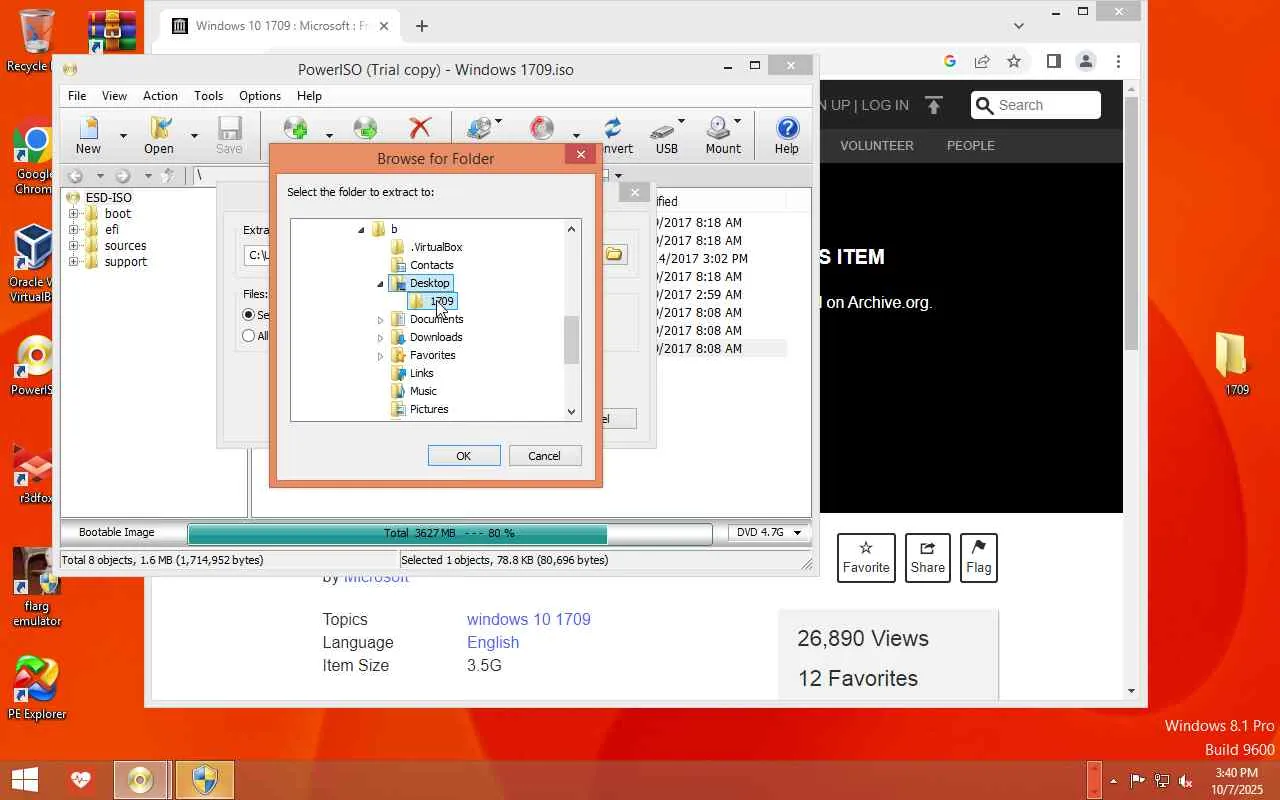
Task: Click the Share button on Archive.org page
Action: (x=927, y=558)
